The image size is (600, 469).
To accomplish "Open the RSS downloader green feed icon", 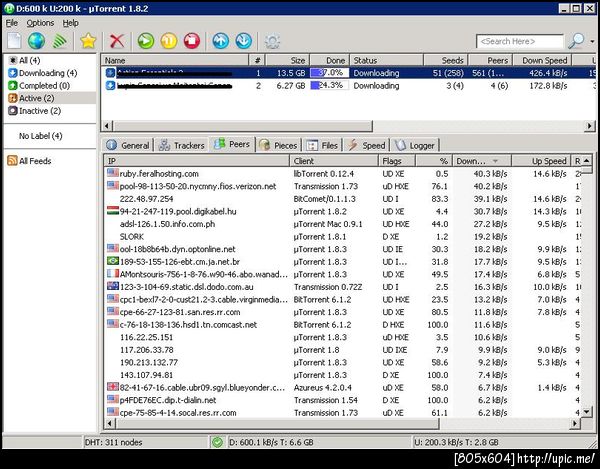I will [x=60, y=41].
